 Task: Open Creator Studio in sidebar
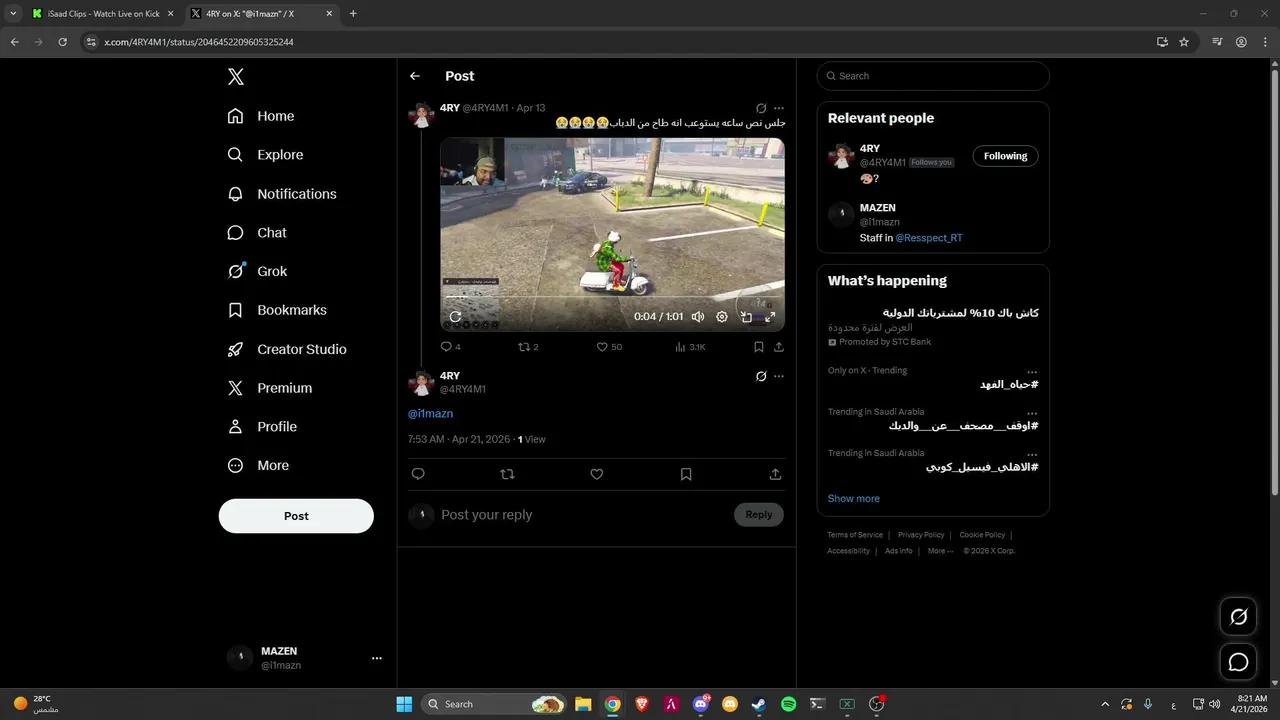[287, 349]
